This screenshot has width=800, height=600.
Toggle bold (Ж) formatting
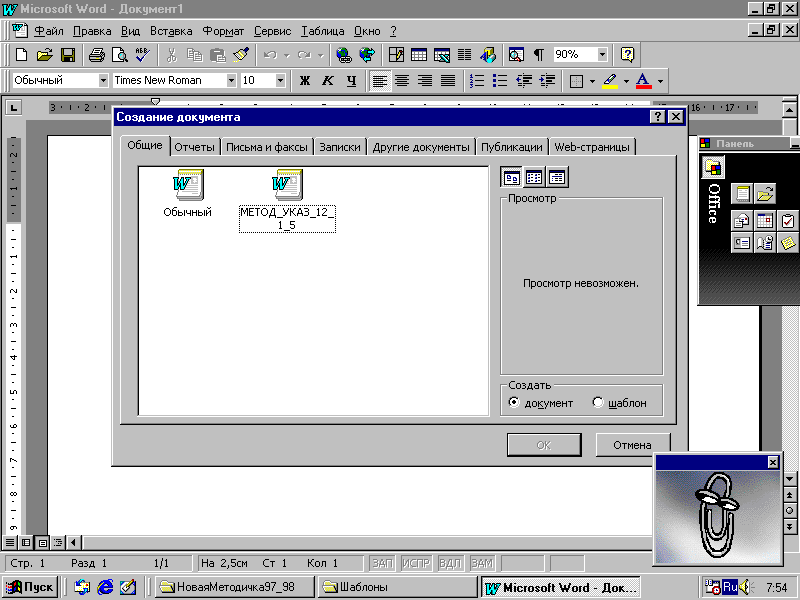tap(305, 81)
